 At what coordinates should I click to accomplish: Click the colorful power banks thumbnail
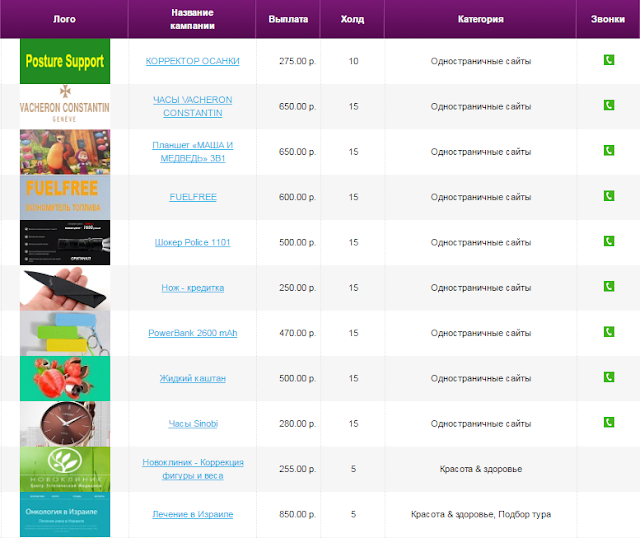click(65, 333)
